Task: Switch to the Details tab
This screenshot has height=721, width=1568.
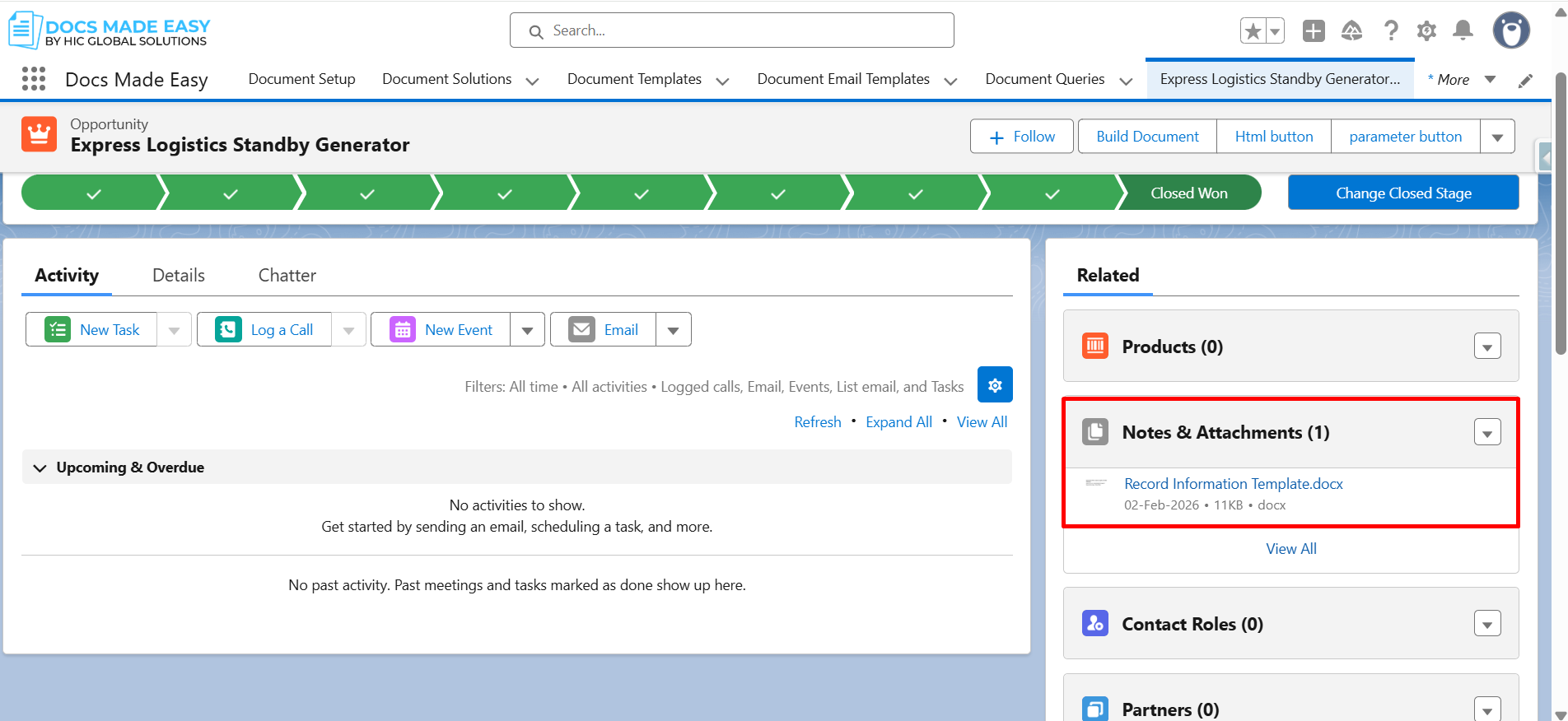Action: [x=179, y=276]
